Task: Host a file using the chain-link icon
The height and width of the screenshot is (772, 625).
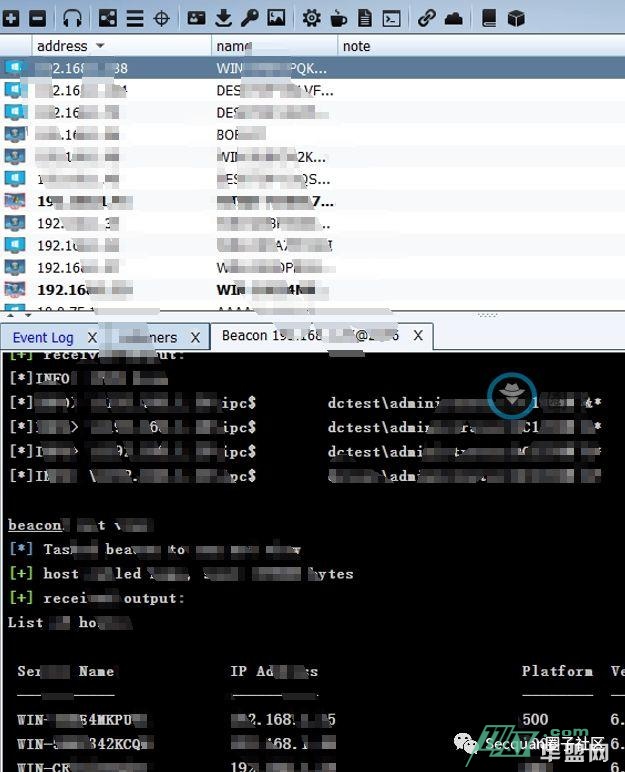Action: coord(427,18)
